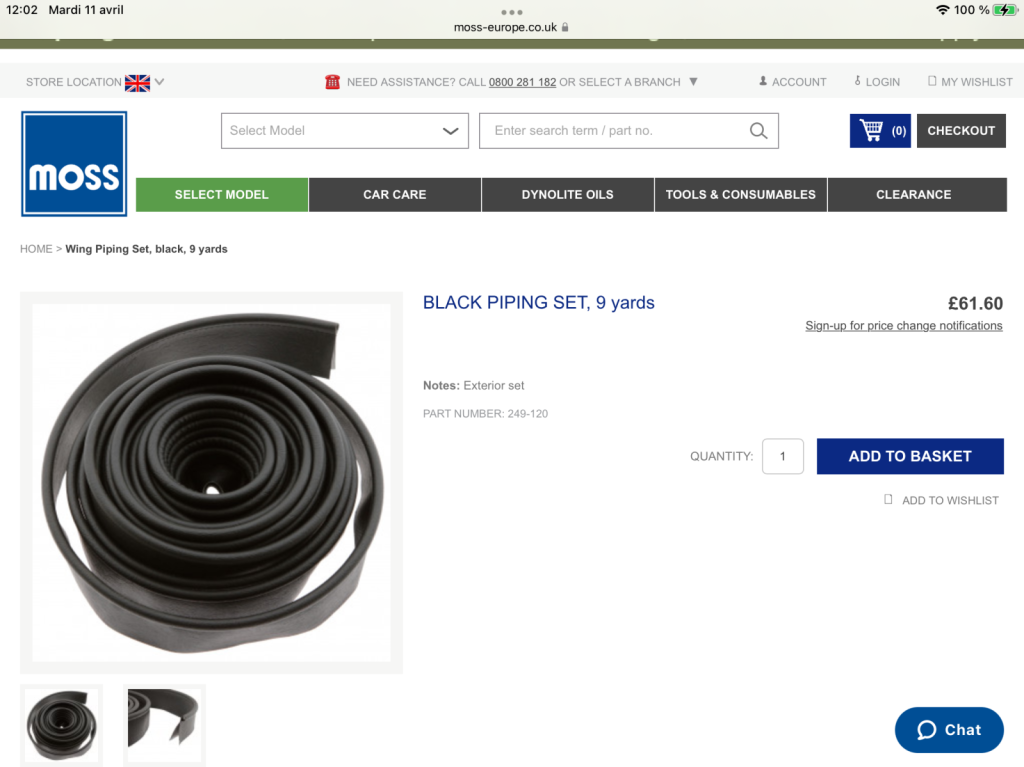Click the £61.60 price
1024x767 pixels.
975,303
